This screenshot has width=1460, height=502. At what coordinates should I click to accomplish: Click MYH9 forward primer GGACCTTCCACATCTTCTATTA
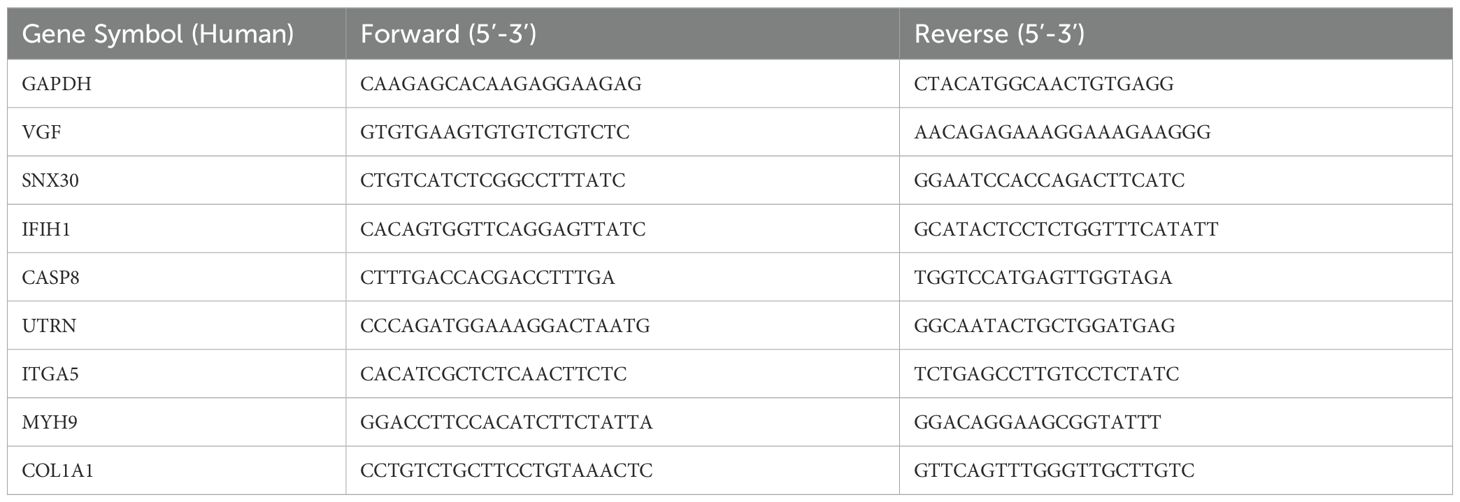507,422
